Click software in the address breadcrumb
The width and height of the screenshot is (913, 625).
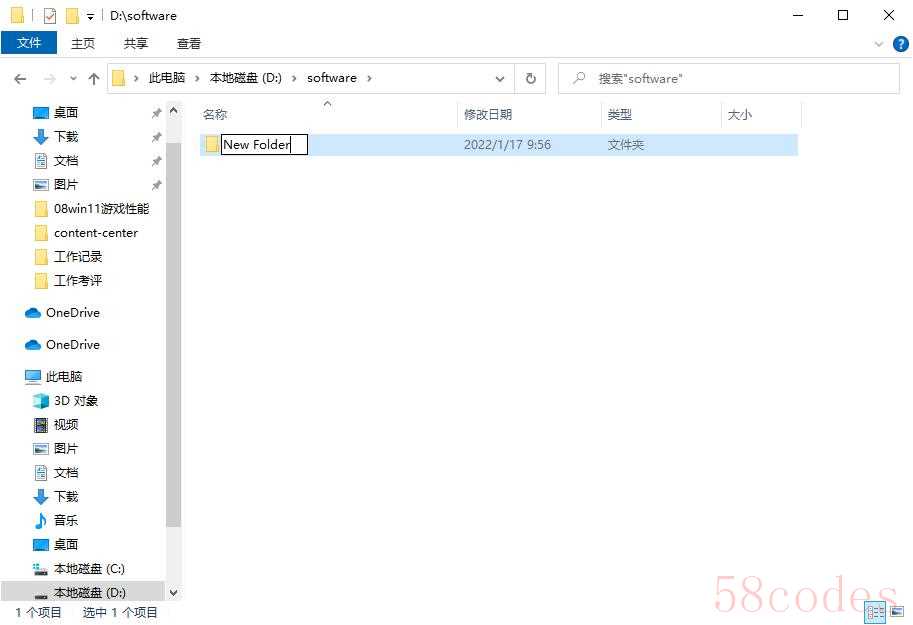tap(332, 78)
